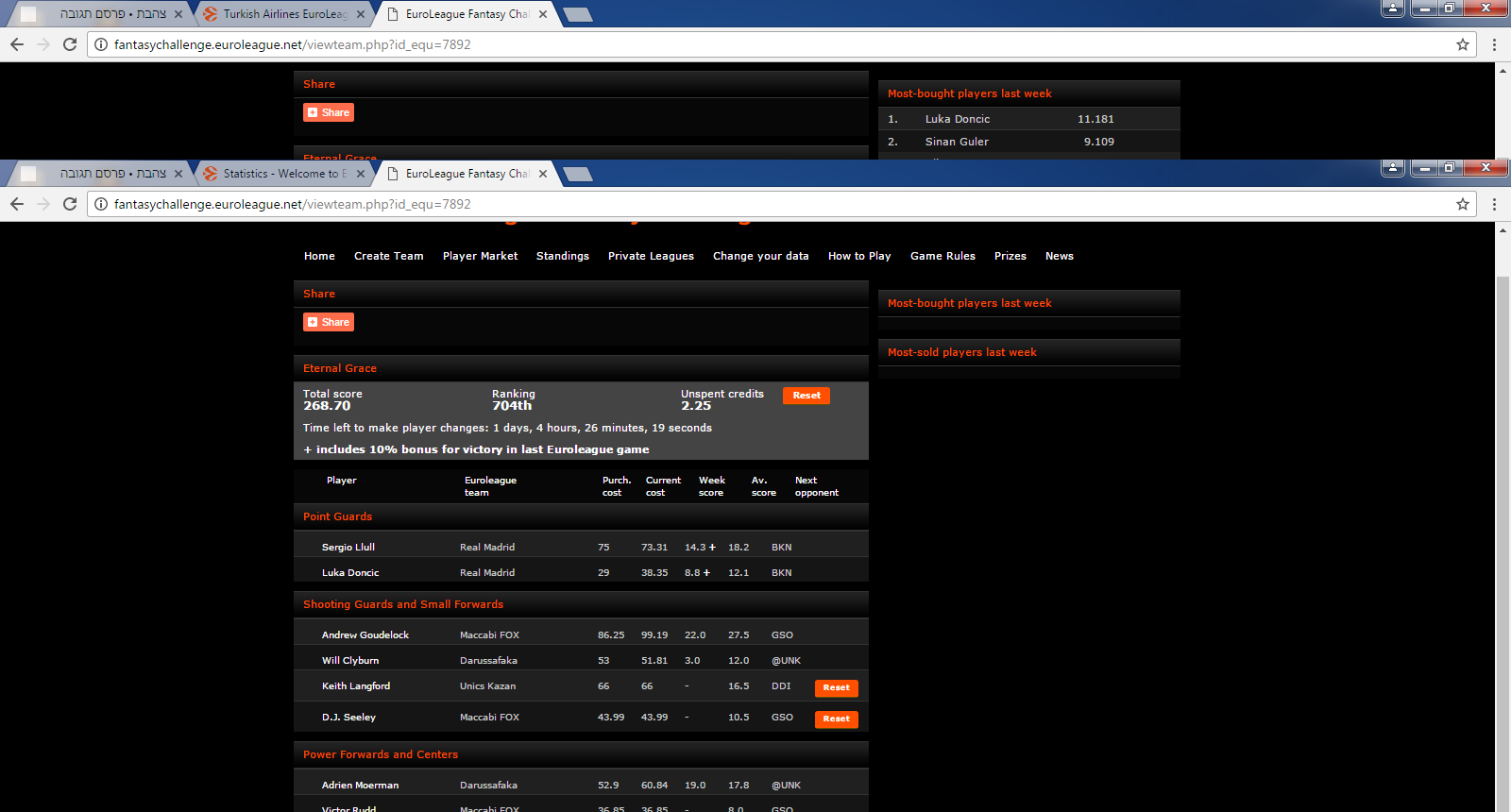Image resolution: width=1511 pixels, height=812 pixels.
Task: Close the Turkish Airlines EuroLeague tab
Action: [361, 14]
